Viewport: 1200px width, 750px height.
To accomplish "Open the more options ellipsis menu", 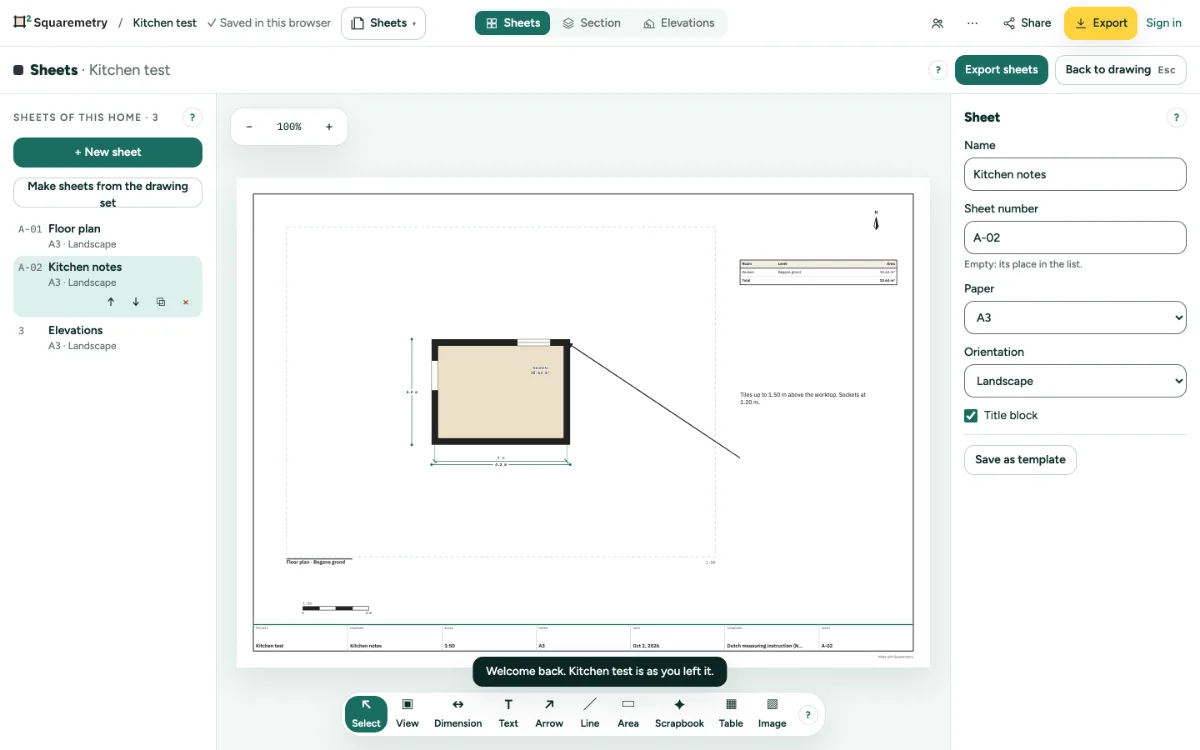I will coord(972,23).
